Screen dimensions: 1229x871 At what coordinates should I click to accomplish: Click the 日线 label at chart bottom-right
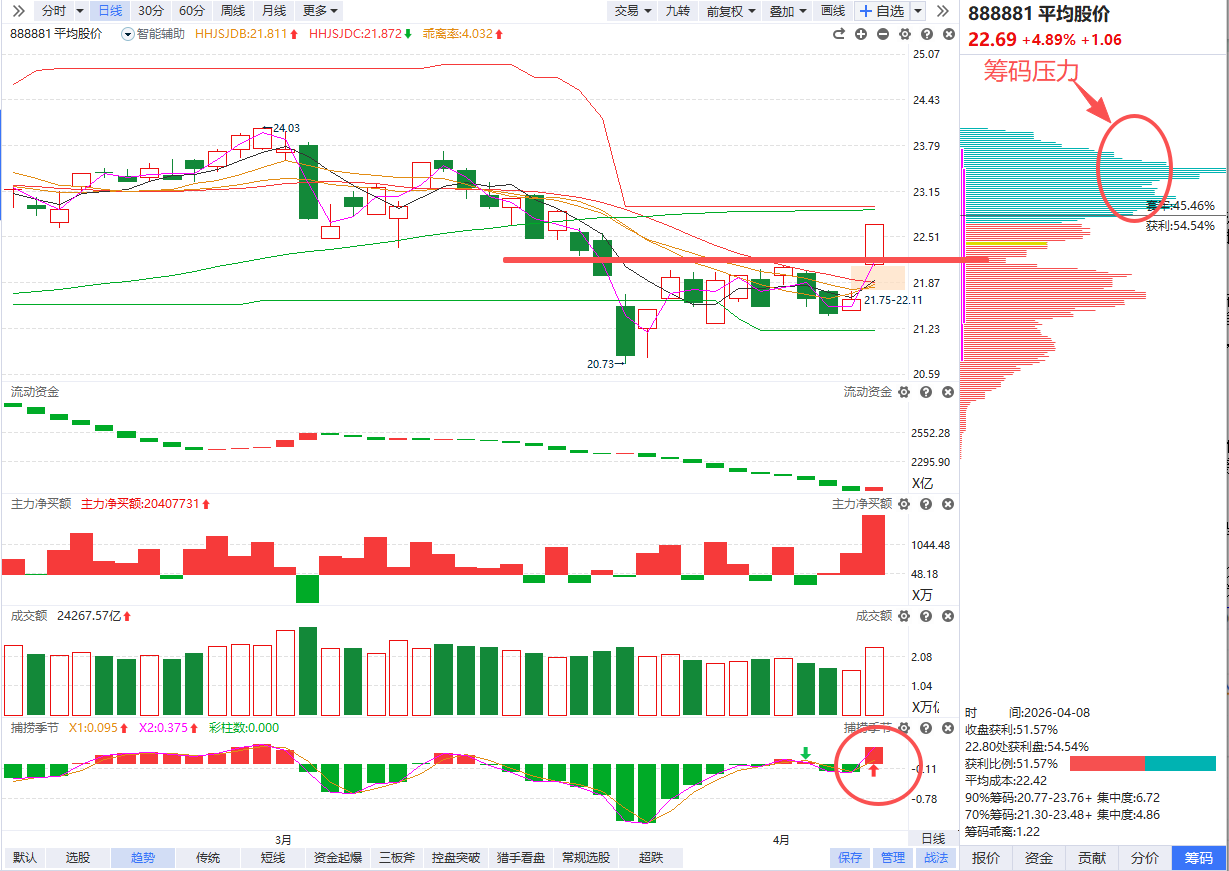point(932,838)
